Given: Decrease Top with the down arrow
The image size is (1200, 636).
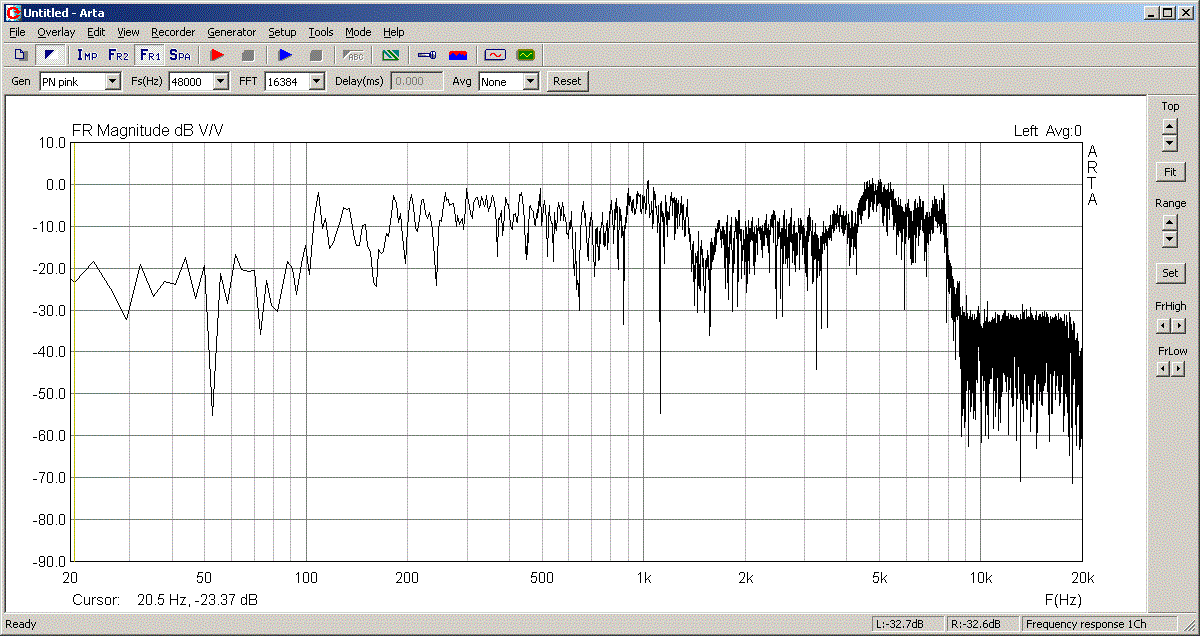Looking at the screenshot, I should click(1169, 142).
